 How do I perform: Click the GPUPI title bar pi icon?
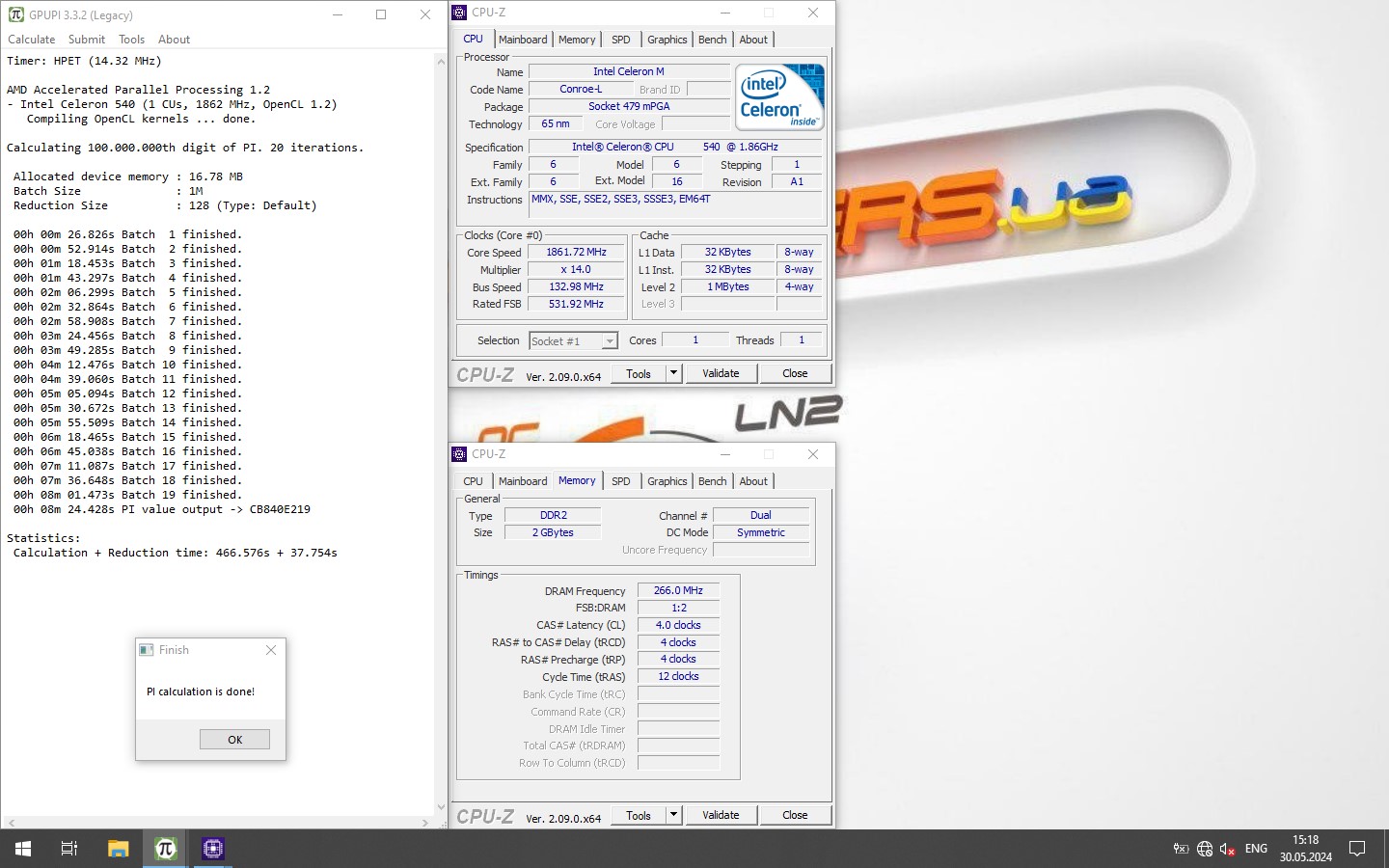[x=15, y=14]
